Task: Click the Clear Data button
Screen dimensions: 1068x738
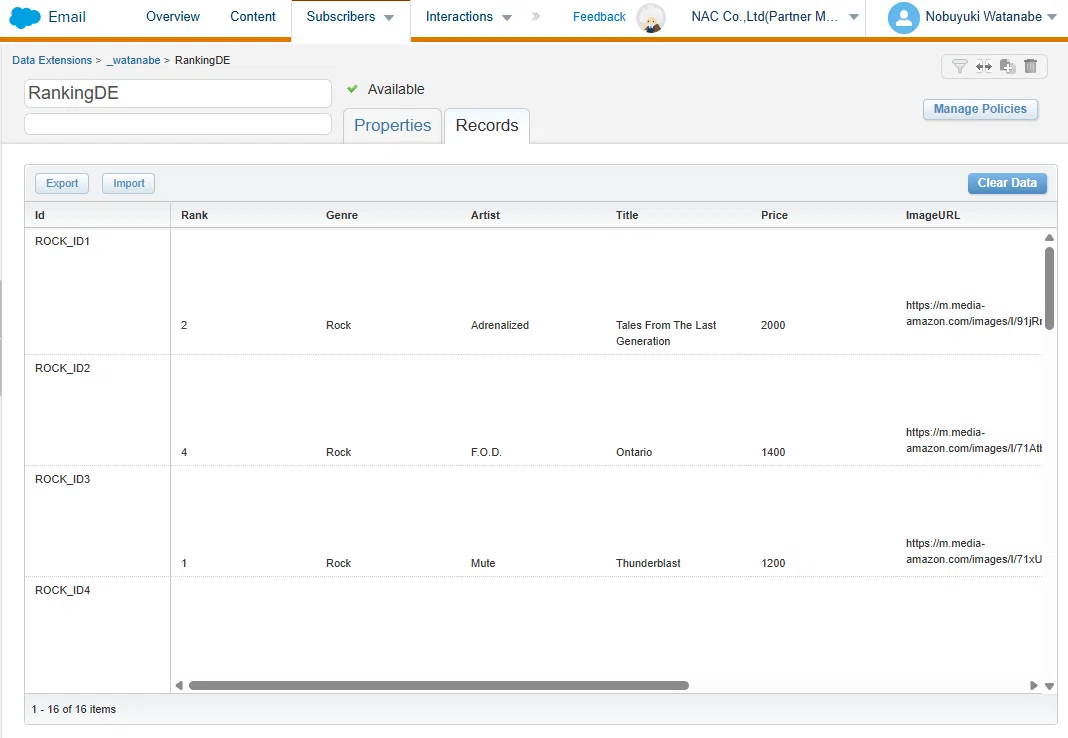Action: (x=1007, y=183)
